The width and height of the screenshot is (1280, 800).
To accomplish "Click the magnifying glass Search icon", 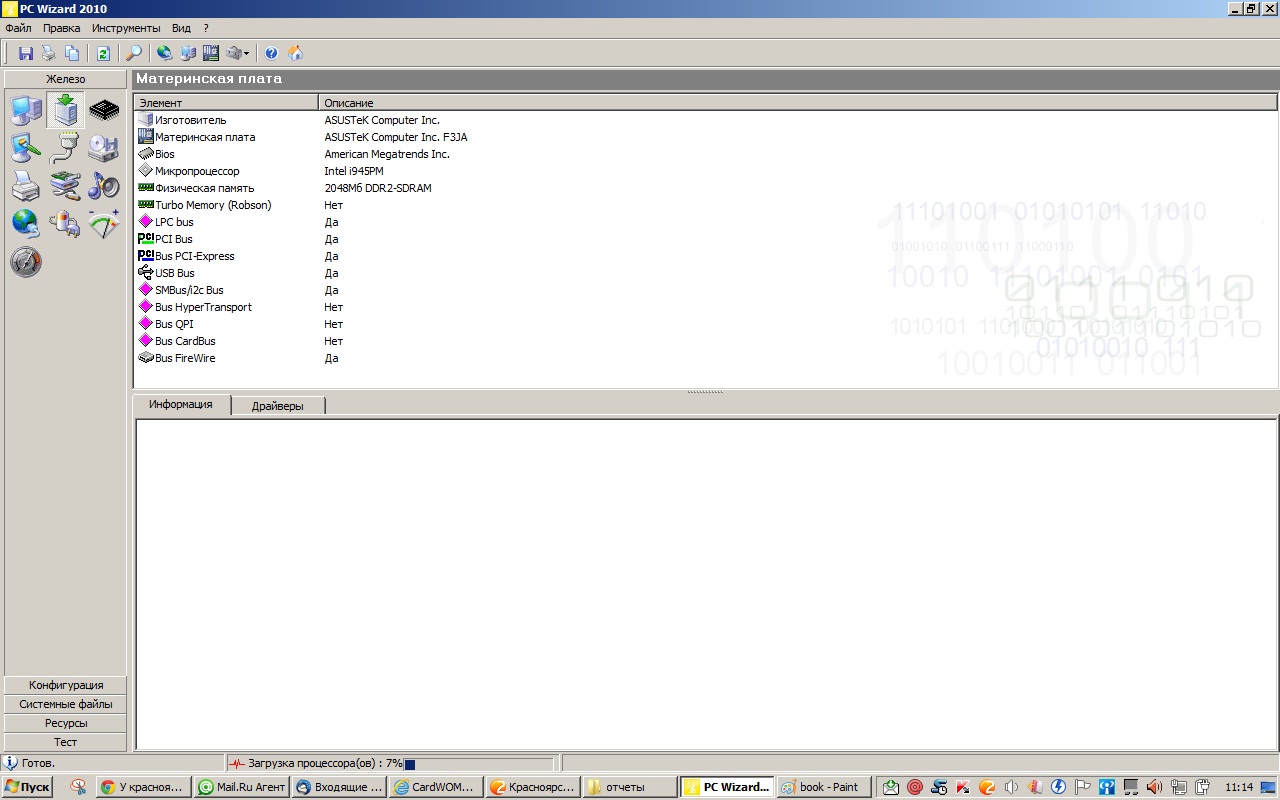I will (x=134, y=53).
